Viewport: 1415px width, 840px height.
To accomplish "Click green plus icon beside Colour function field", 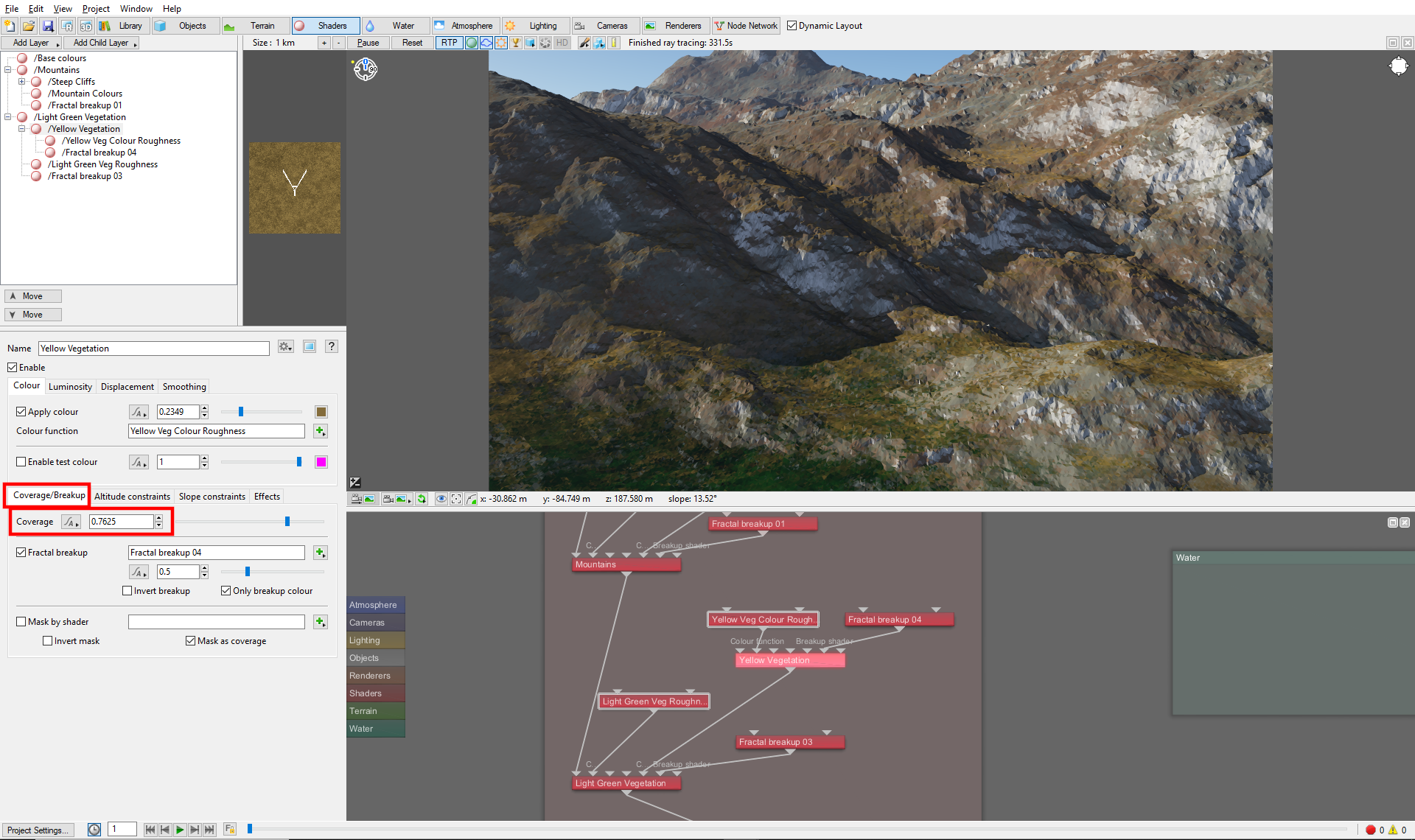I will click(321, 431).
